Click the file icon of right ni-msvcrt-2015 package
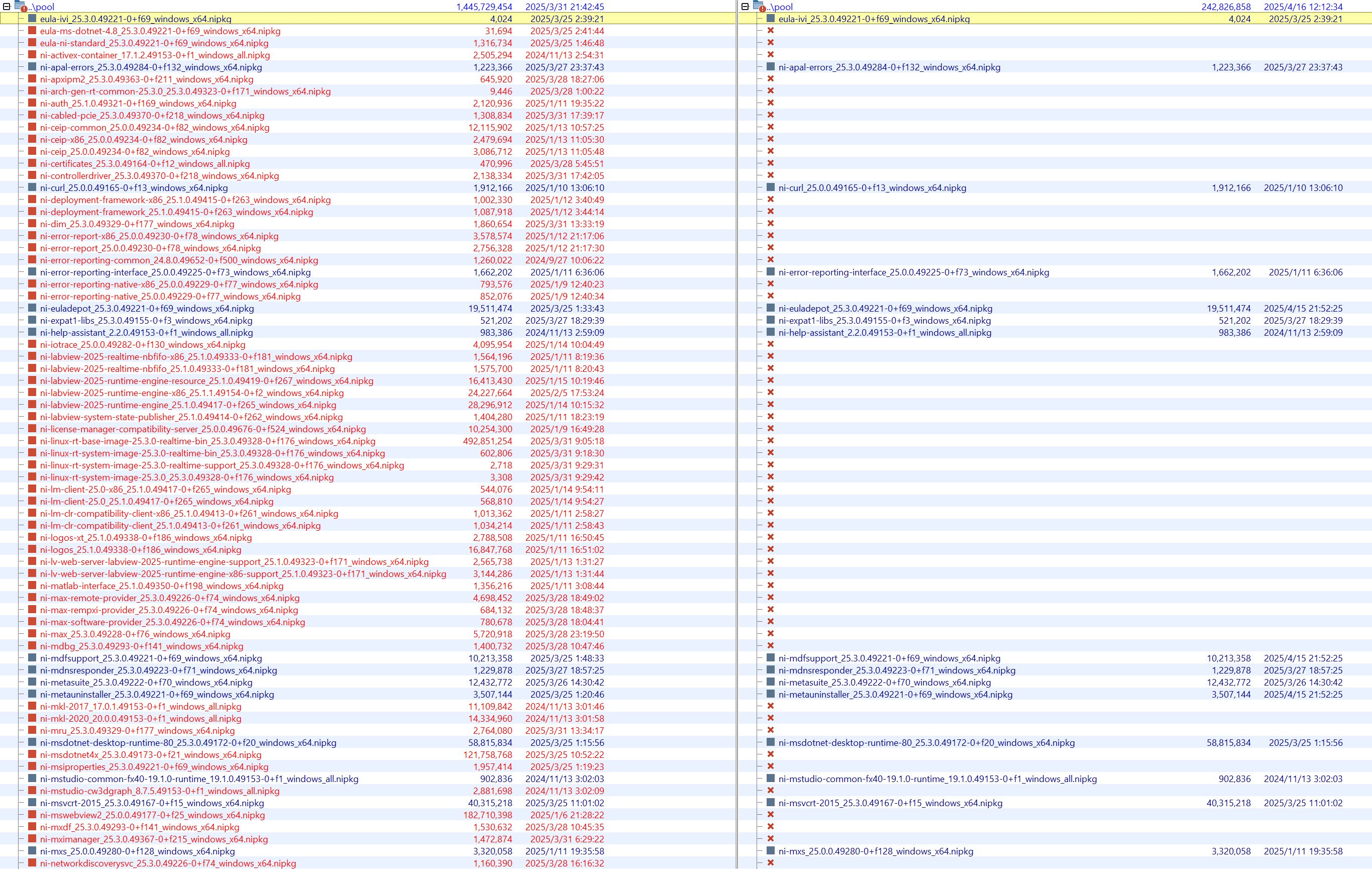The width and height of the screenshot is (1372, 869). click(771, 803)
